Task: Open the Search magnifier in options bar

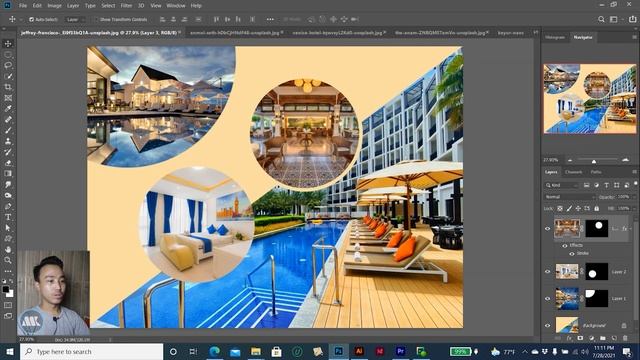Action: point(601,19)
